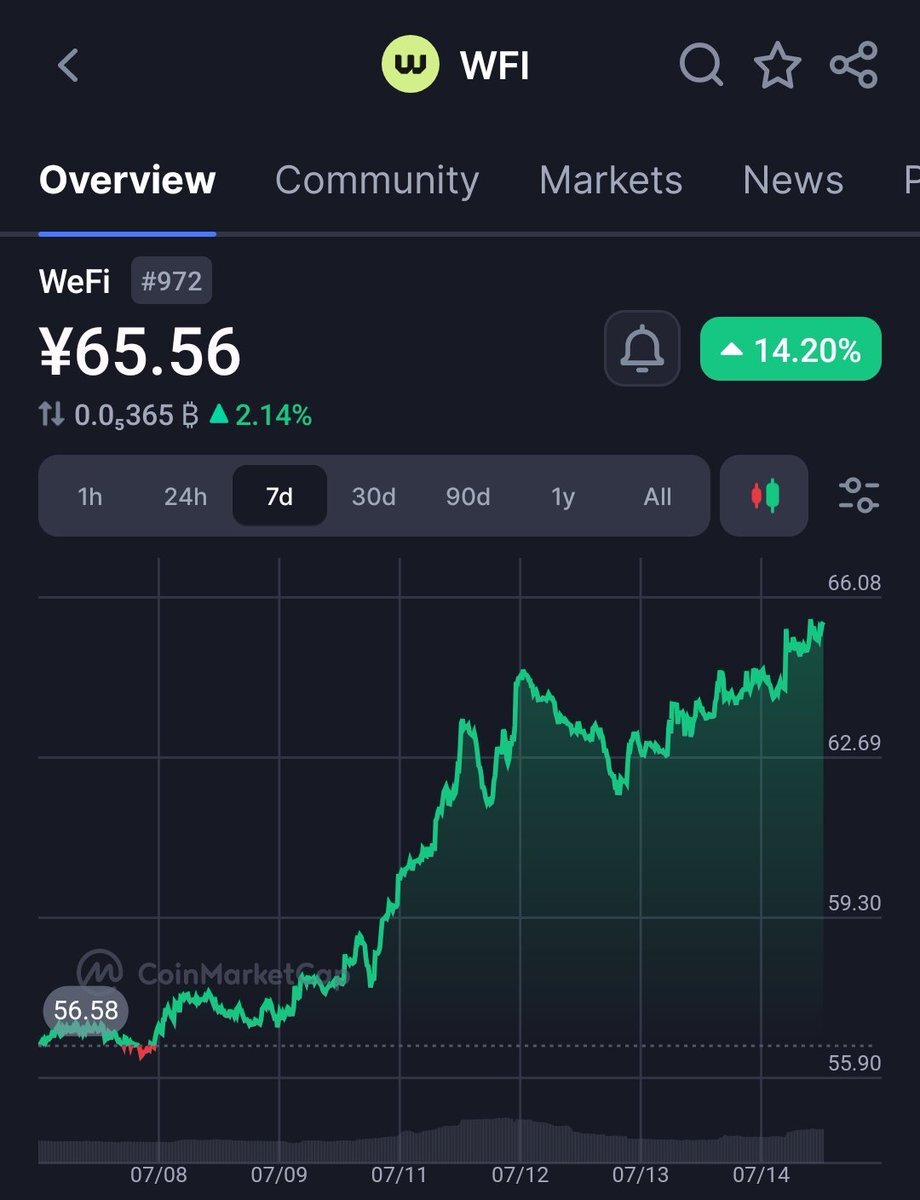This screenshot has width=920, height=1200.
Task: Tap the 66.08 y-axis label
Action: click(x=855, y=583)
